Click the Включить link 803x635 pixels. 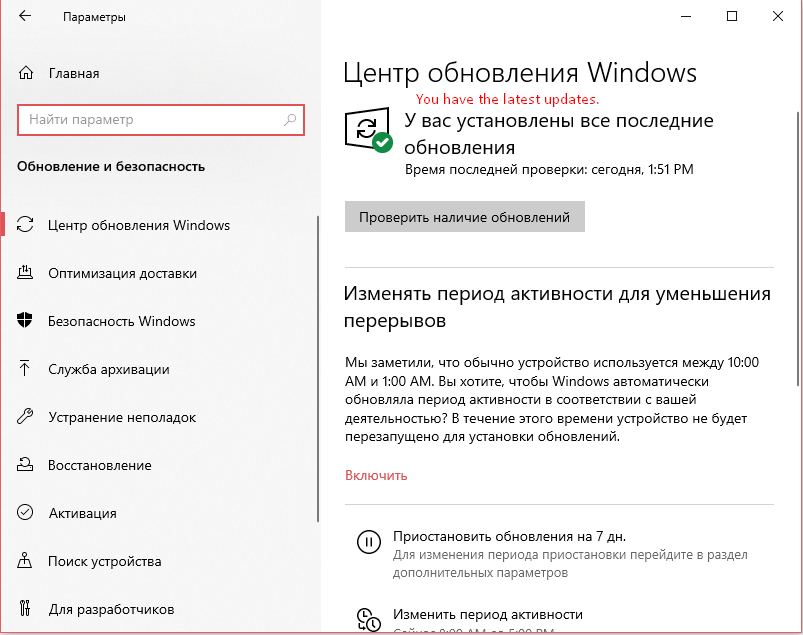coord(376,475)
